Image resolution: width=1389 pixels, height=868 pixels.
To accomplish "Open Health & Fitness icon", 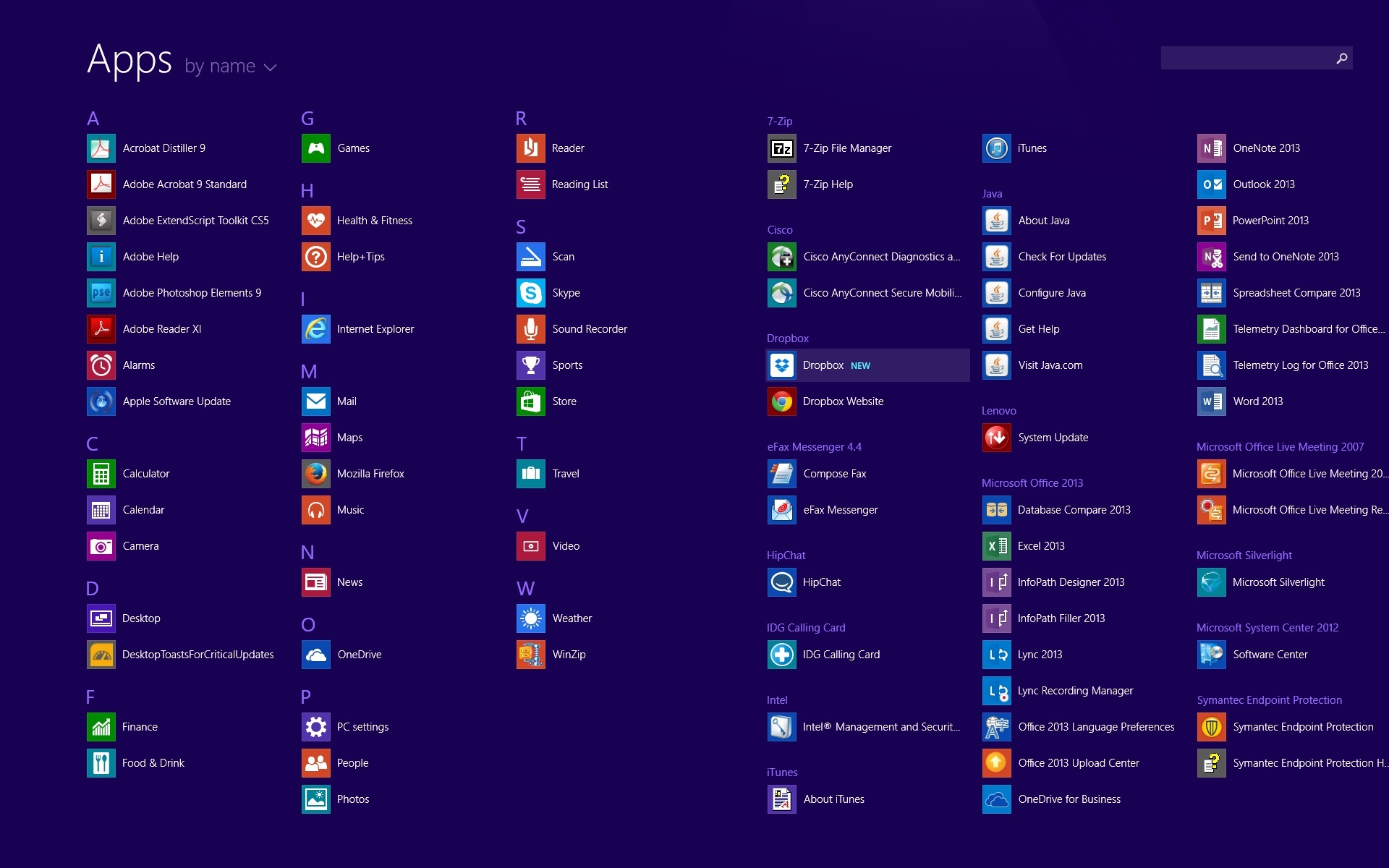I will [x=316, y=221].
